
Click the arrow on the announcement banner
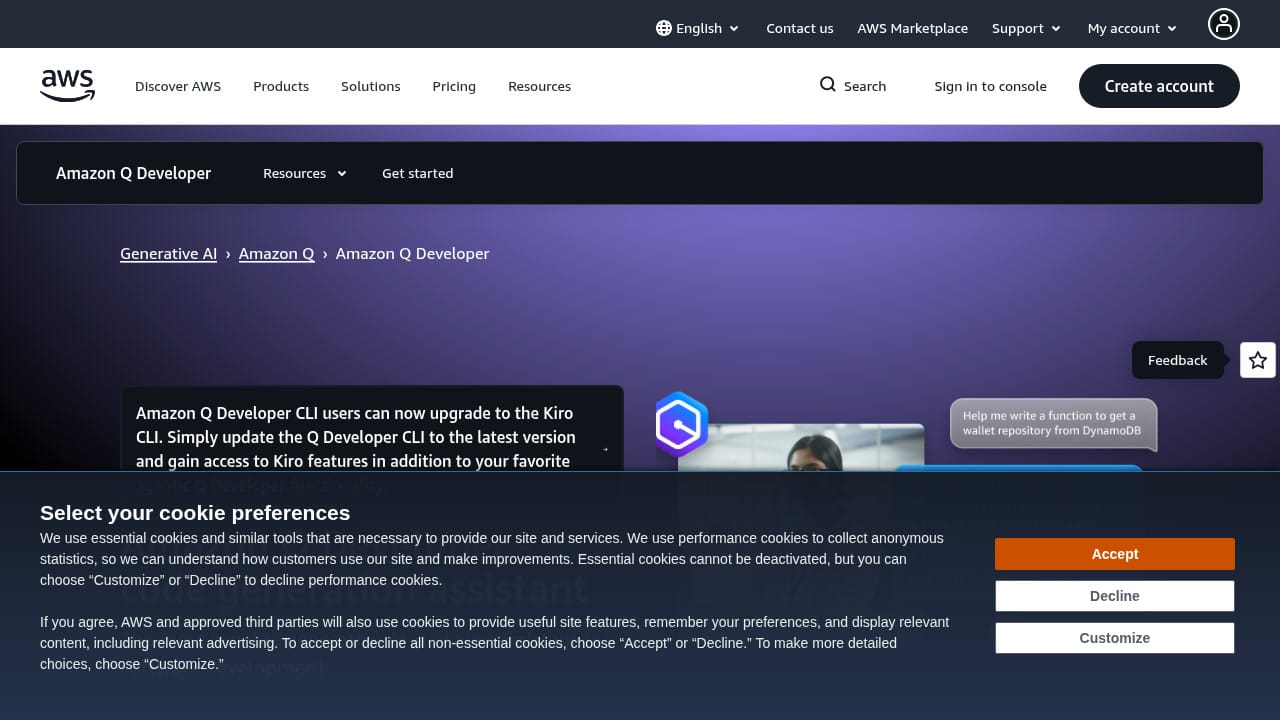[606, 450]
